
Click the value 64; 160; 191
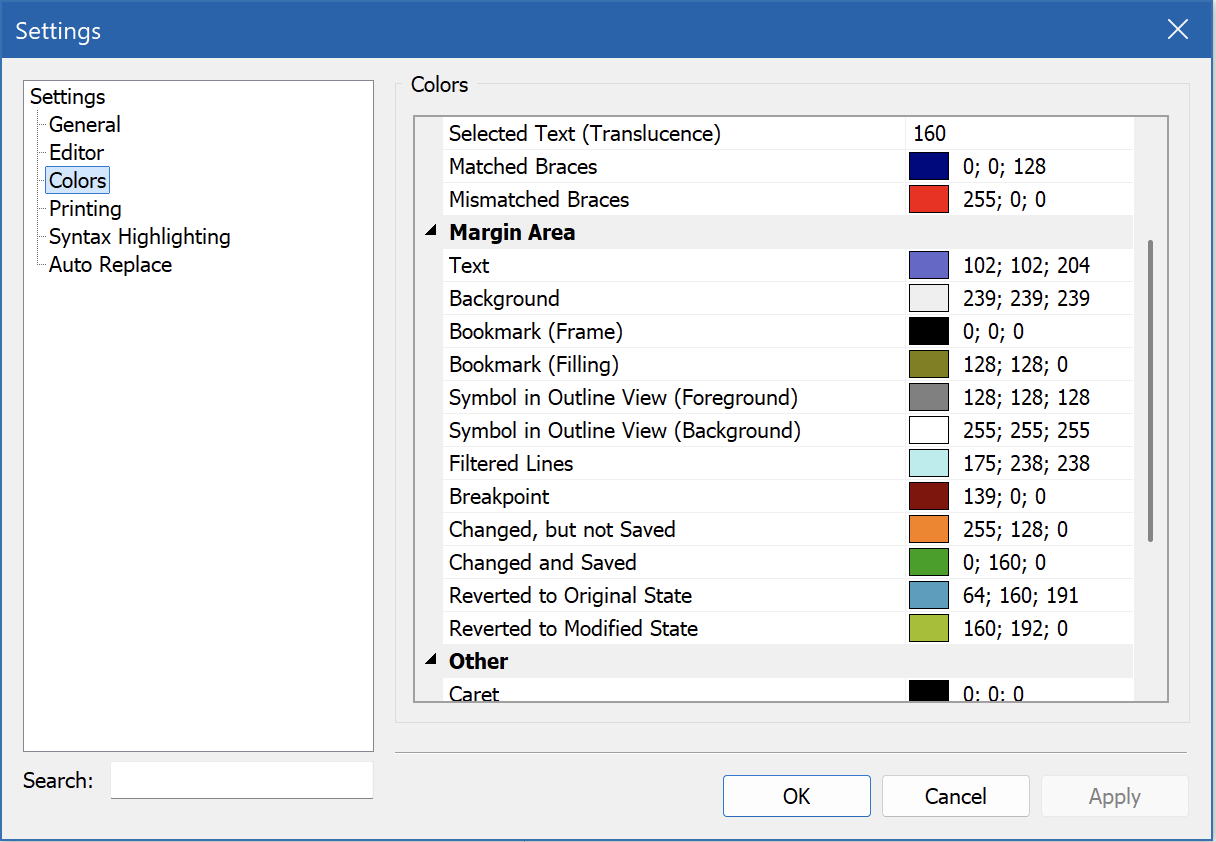click(x=1021, y=595)
